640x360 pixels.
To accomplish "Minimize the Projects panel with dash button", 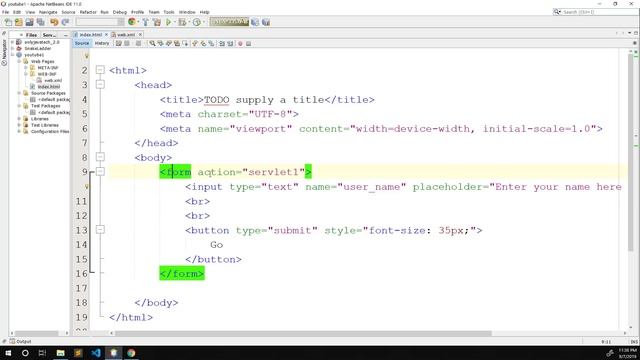I will point(66,35).
